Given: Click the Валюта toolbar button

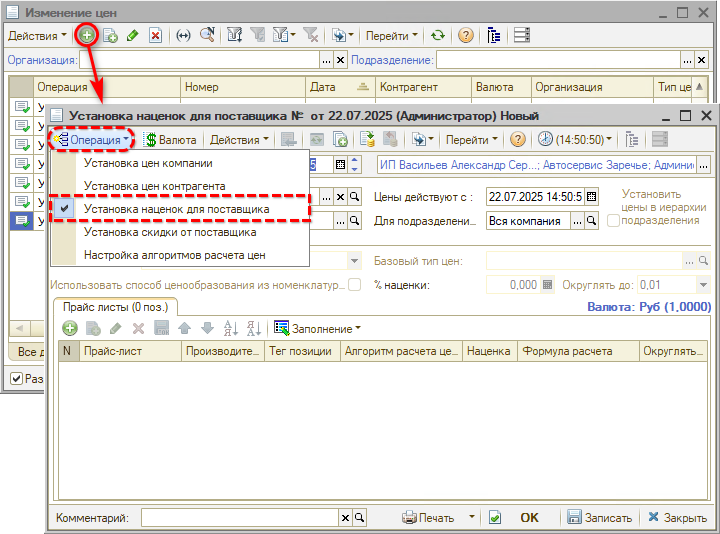Looking at the screenshot, I should click(x=171, y=139).
